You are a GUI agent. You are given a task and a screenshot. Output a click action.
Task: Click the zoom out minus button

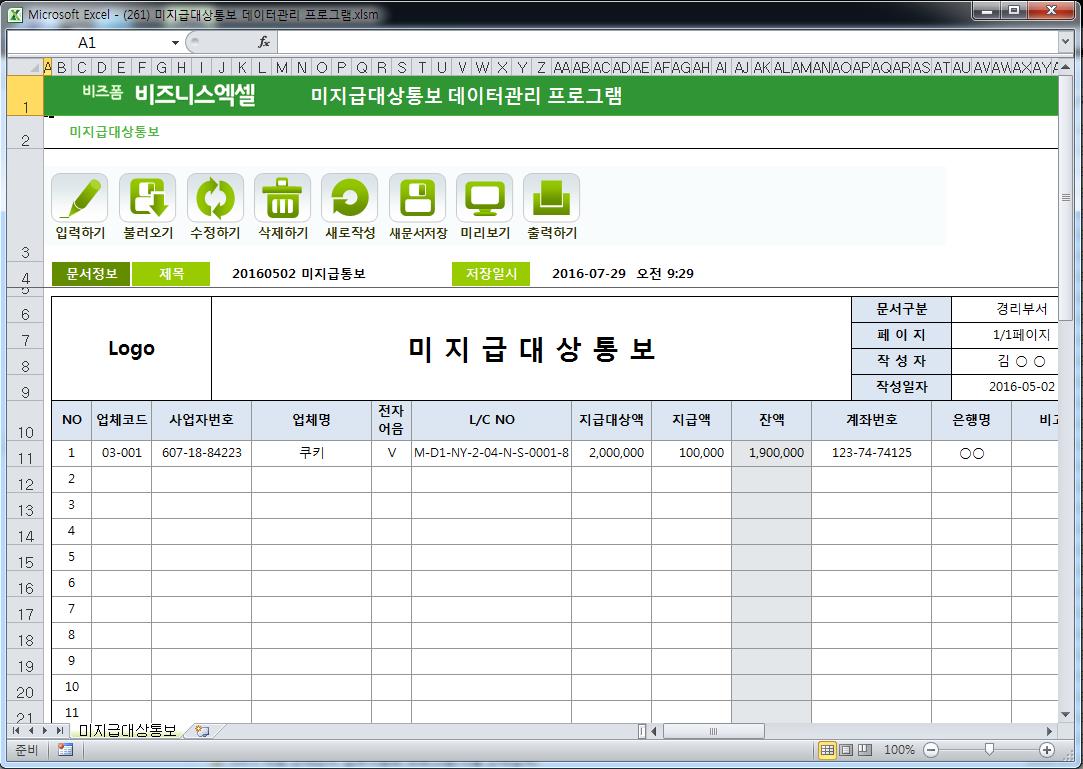[931, 750]
